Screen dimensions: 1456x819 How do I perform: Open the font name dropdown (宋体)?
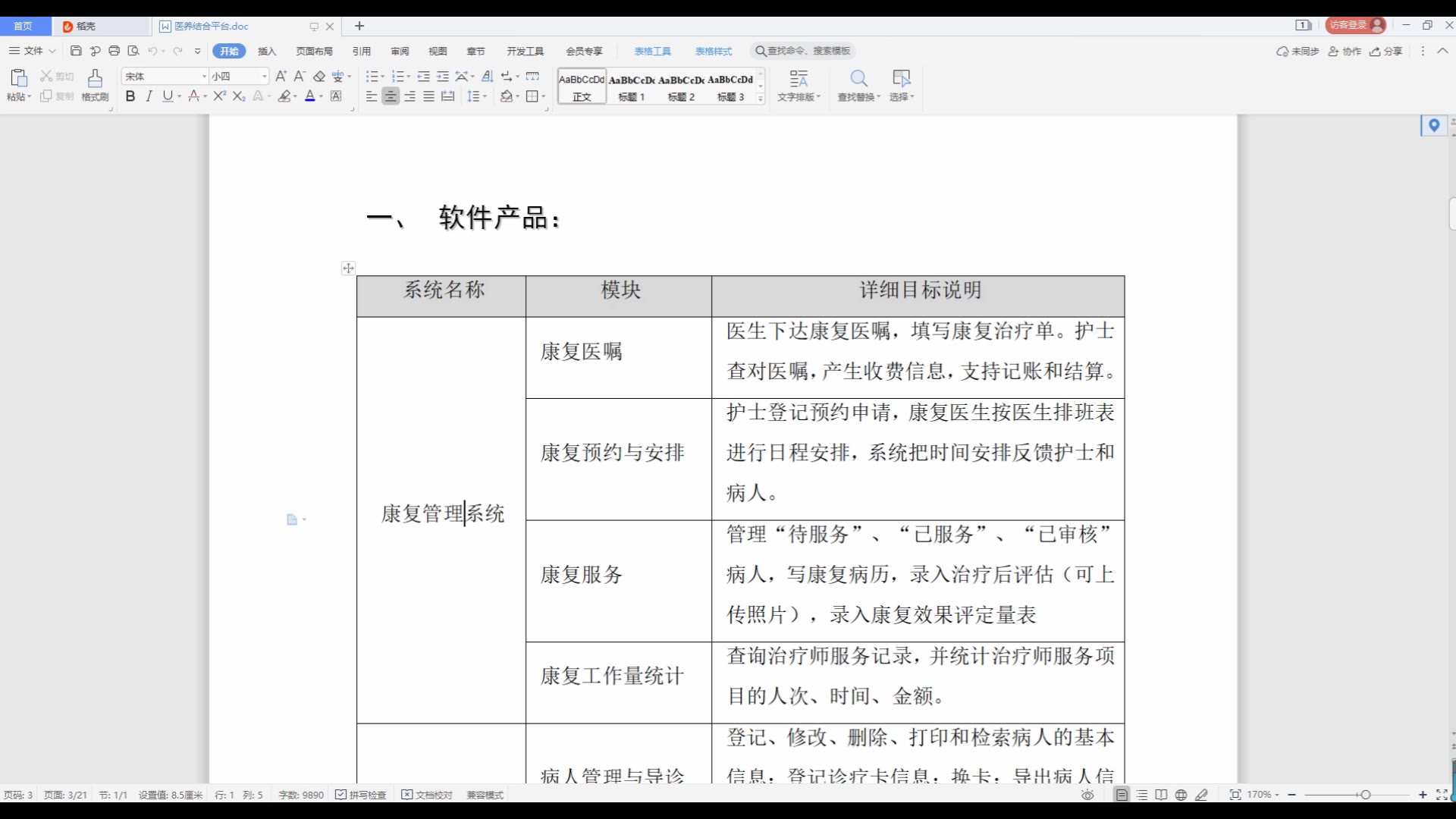coord(204,77)
